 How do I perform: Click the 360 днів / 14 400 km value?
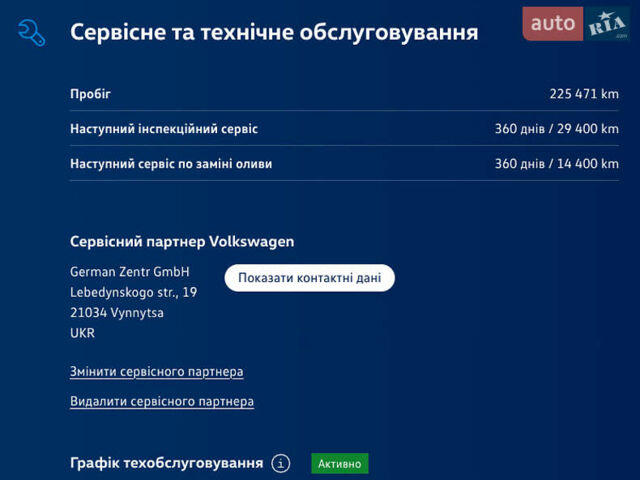(x=556, y=164)
